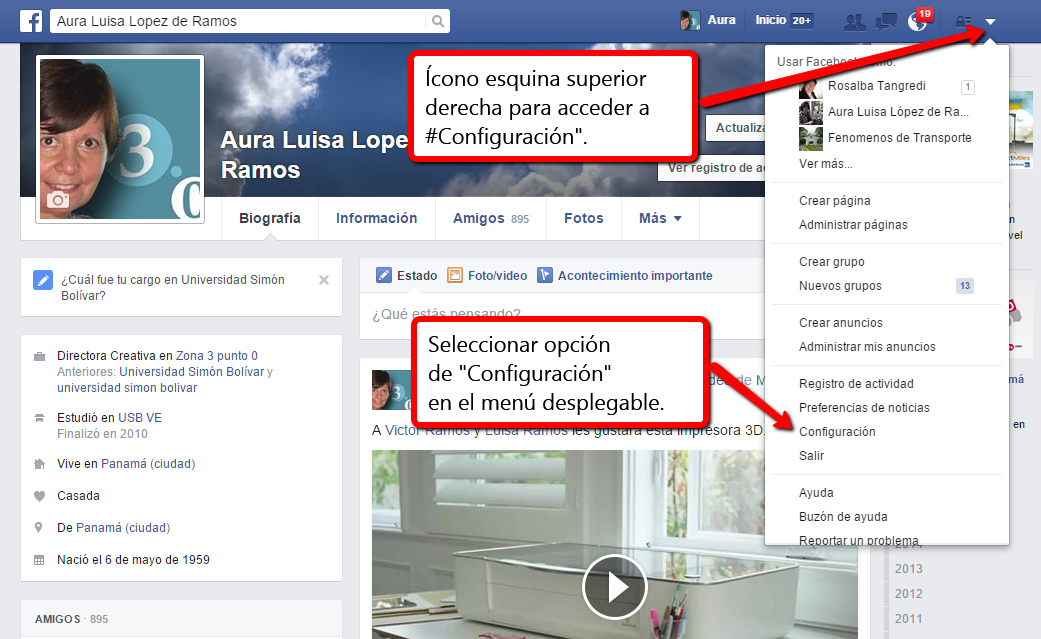Play the 3D printer video
The height and width of the screenshot is (639, 1041).
coord(614,587)
